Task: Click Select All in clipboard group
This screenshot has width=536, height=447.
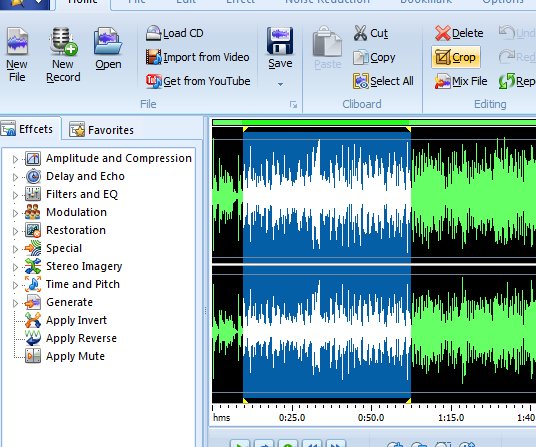Action: 383,81
